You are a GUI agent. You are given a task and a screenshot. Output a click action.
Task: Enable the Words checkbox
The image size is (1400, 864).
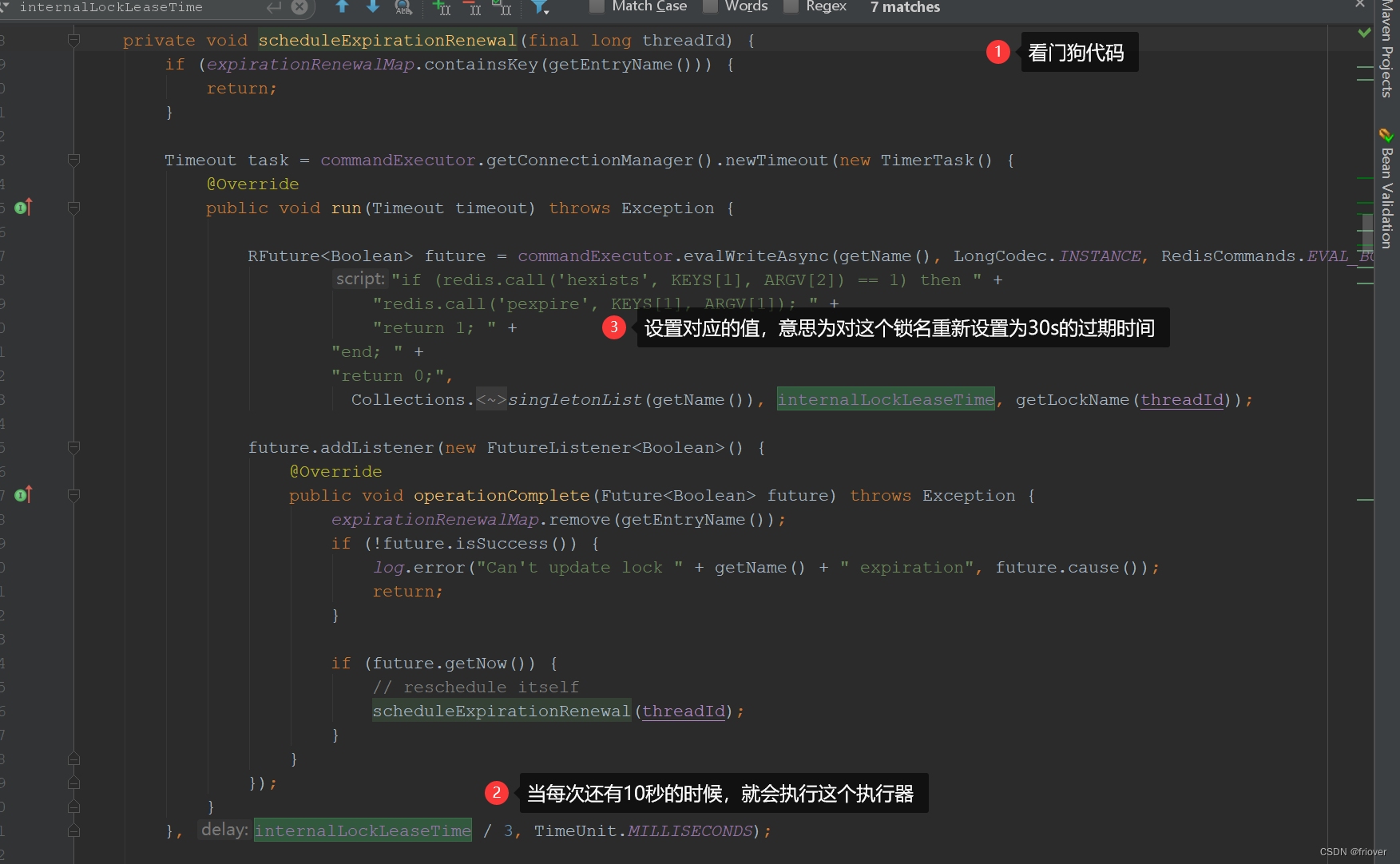[710, 6]
